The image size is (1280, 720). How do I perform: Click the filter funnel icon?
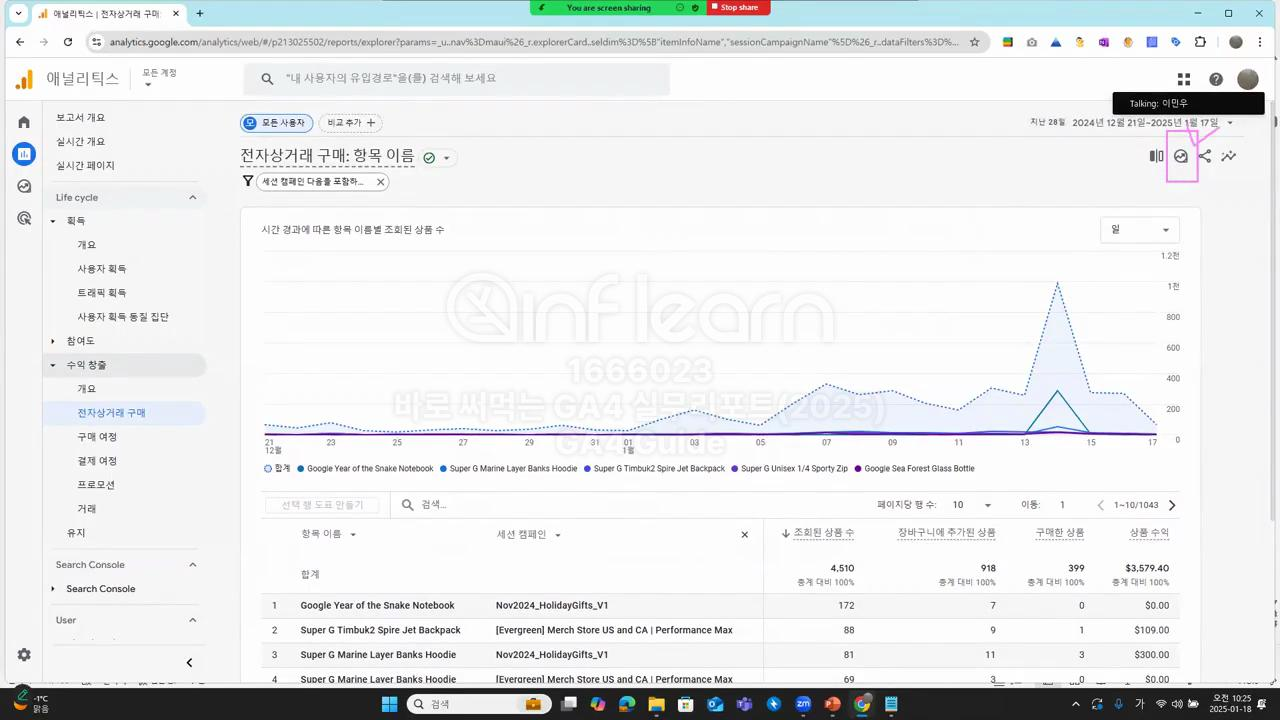click(248, 181)
